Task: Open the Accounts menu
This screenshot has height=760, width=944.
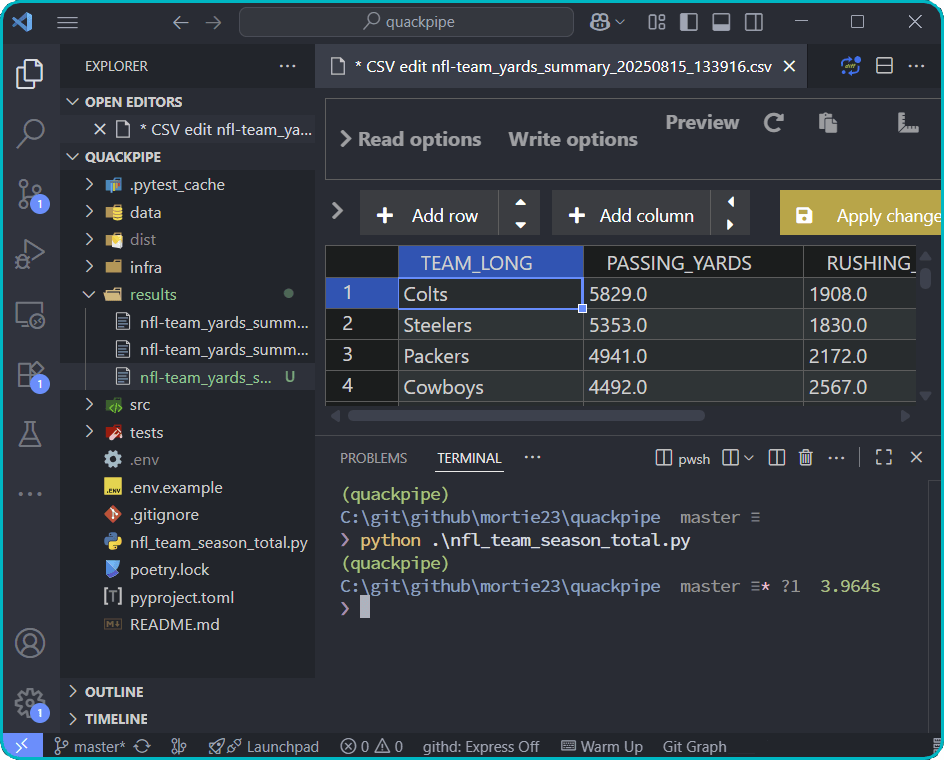Action: (30, 643)
